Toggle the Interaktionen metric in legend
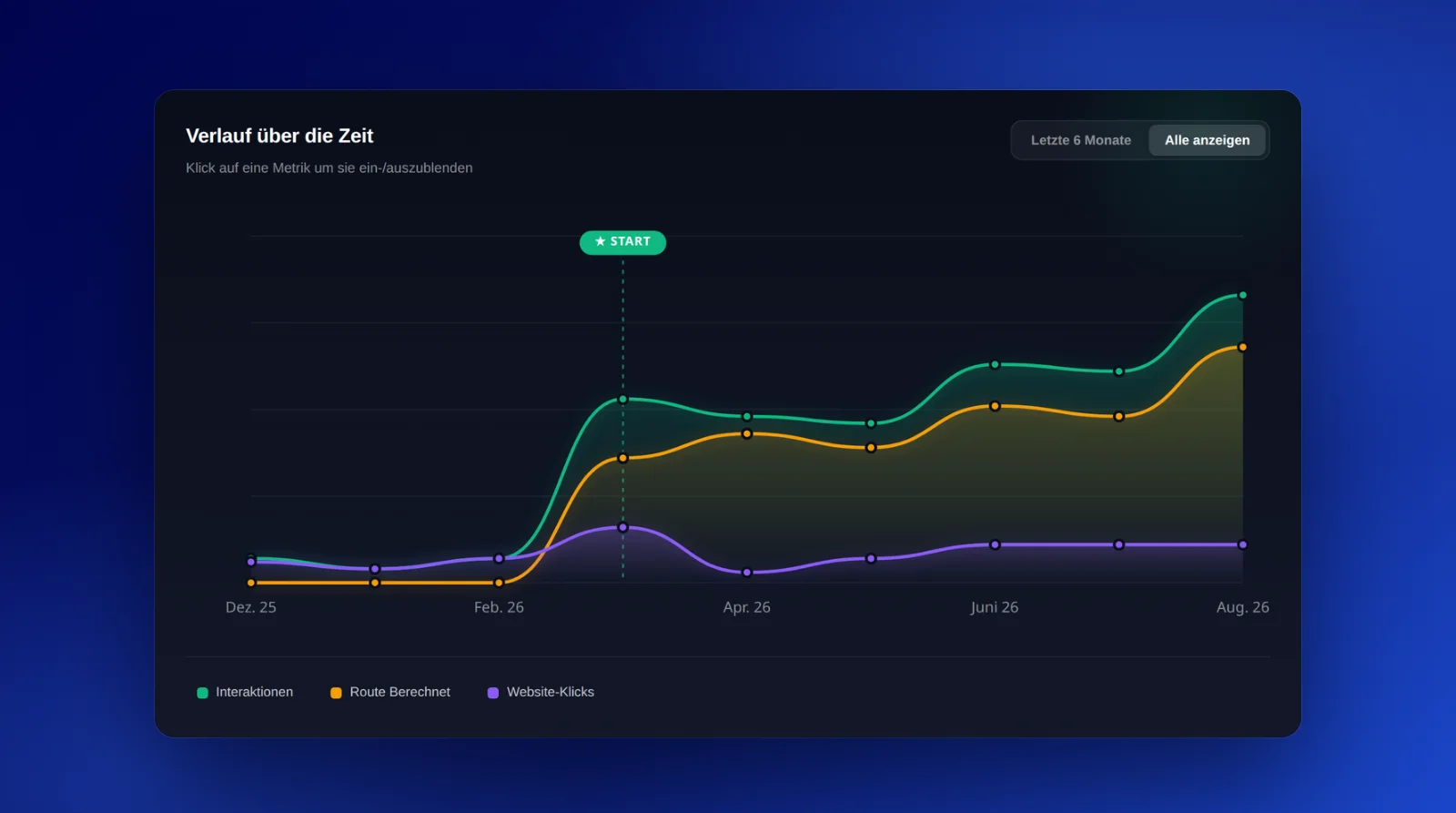This screenshot has width=1456, height=813. (245, 692)
